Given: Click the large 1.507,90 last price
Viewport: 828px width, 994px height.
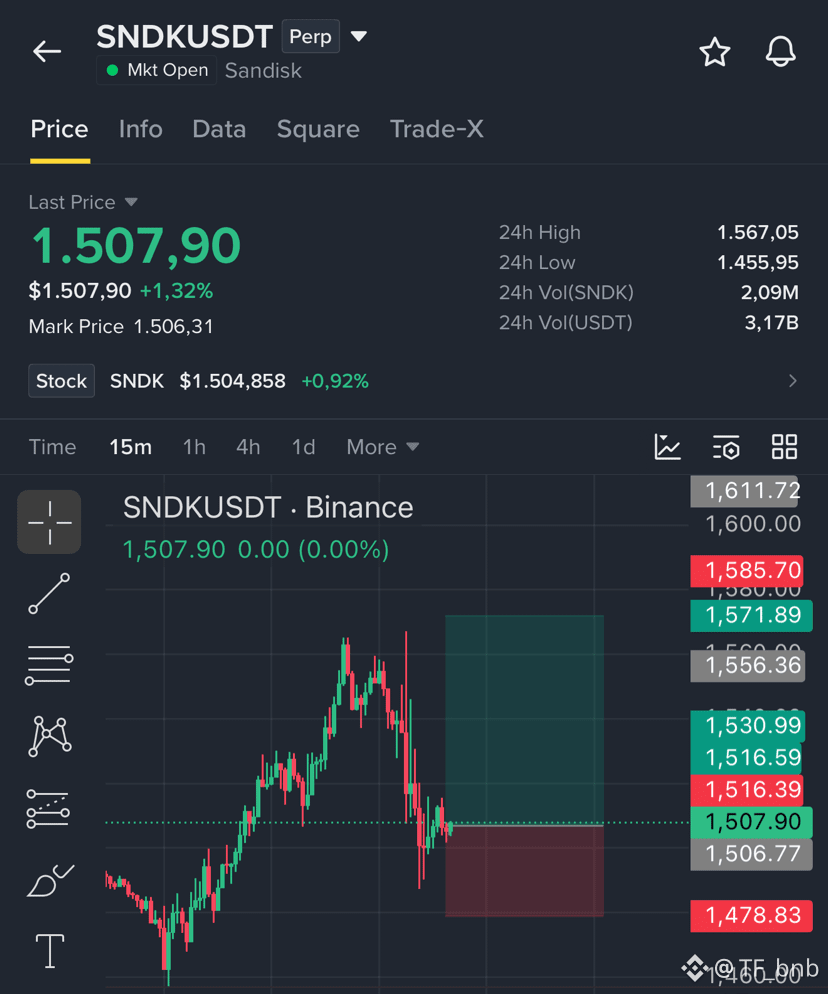Looking at the screenshot, I should (136, 246).
